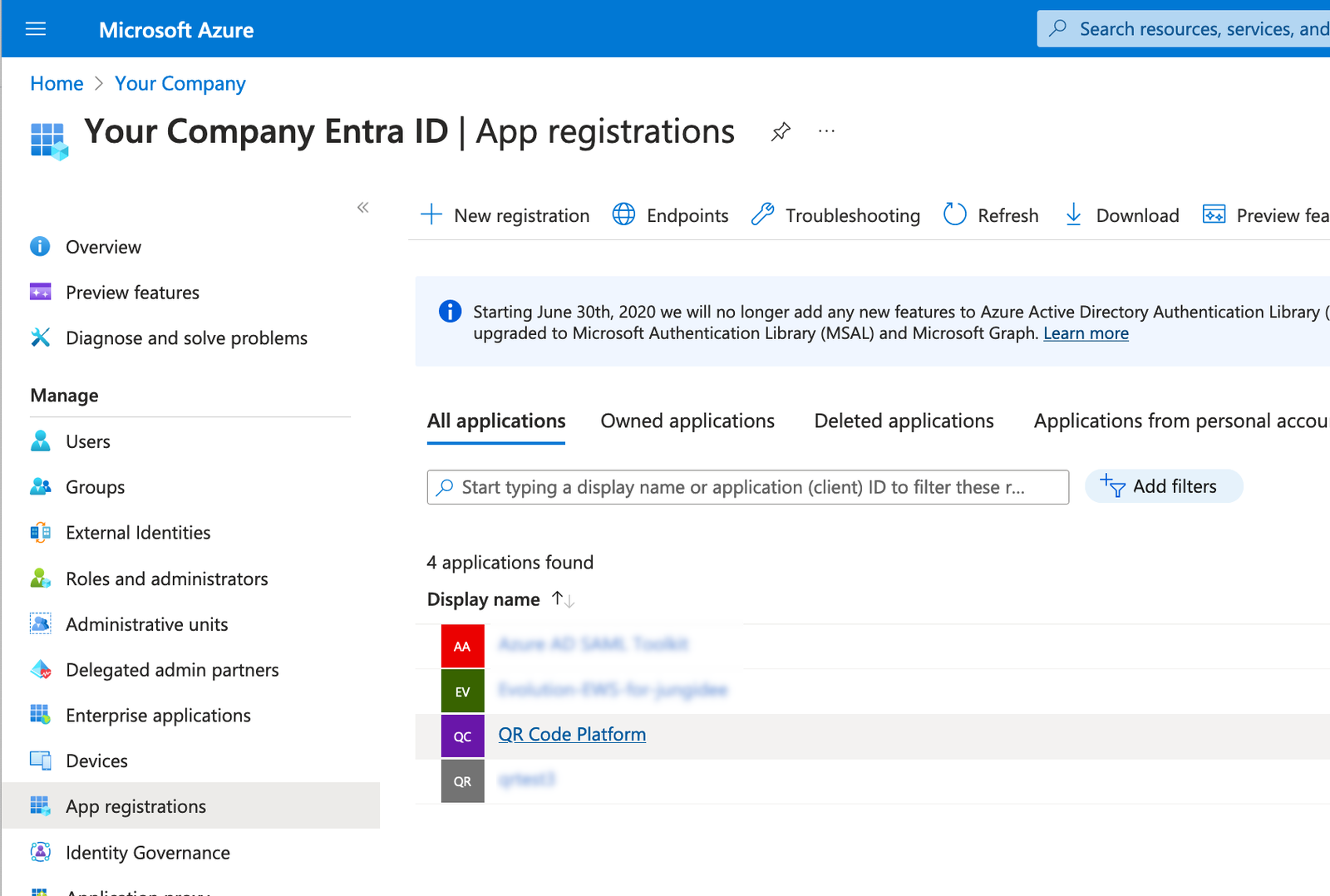The height and width of the screenshot is (896, 1330).
Task: Click the Delegated admin partners icon
Action: [40, 669]
